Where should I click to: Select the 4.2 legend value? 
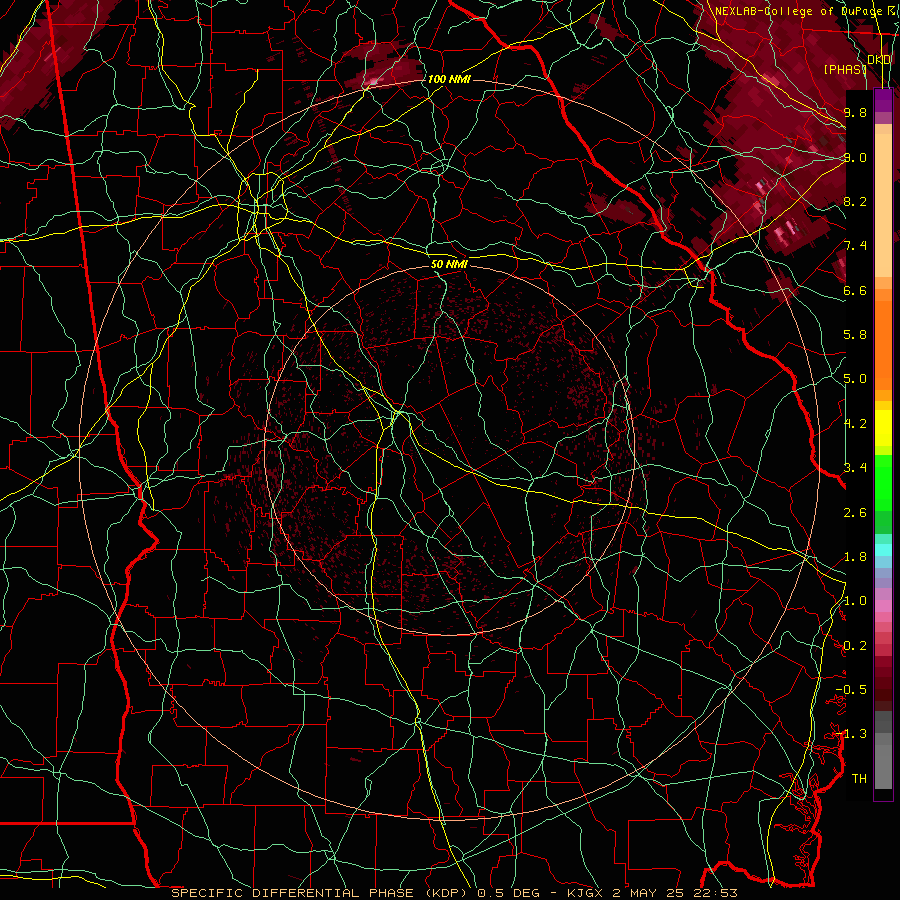point(855,424)
